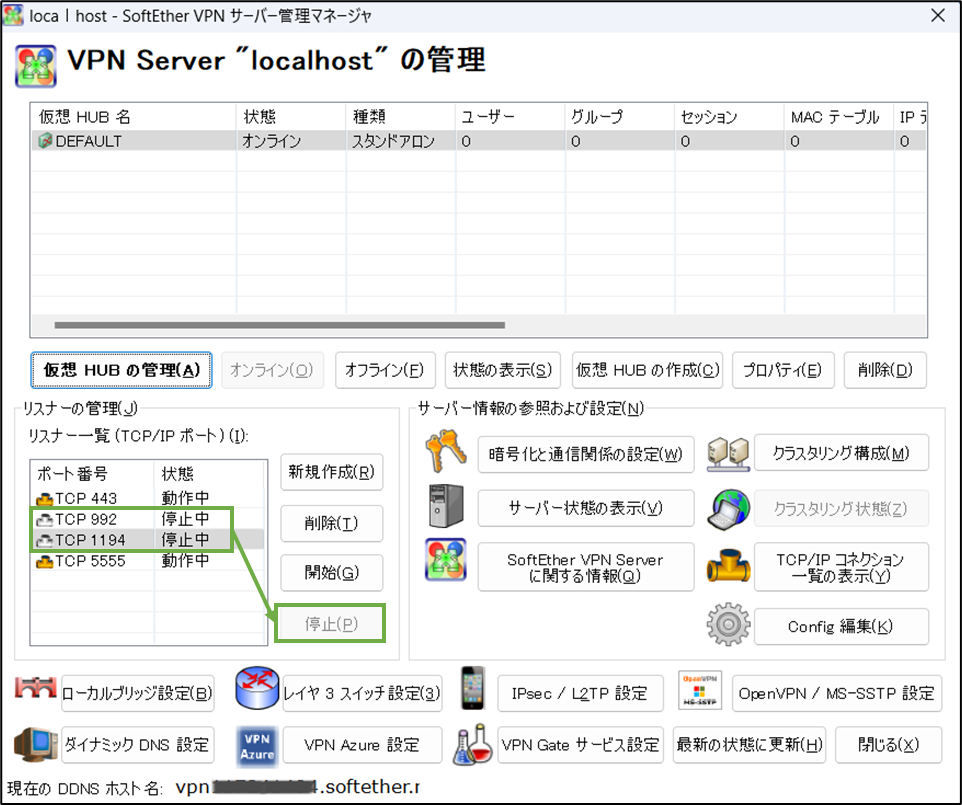Click the DEFAULT hub cube icon
This screenshot has height=805, width=962.
(x=45, y=141)
